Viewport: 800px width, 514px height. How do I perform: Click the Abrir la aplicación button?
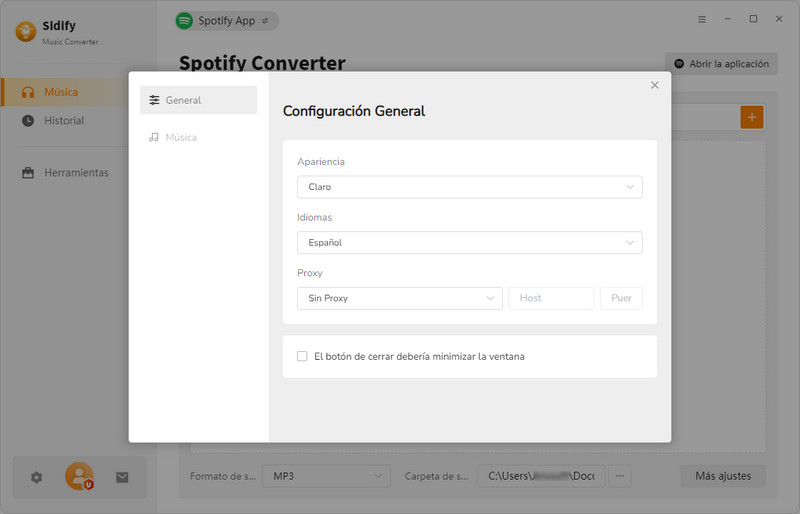721,64
